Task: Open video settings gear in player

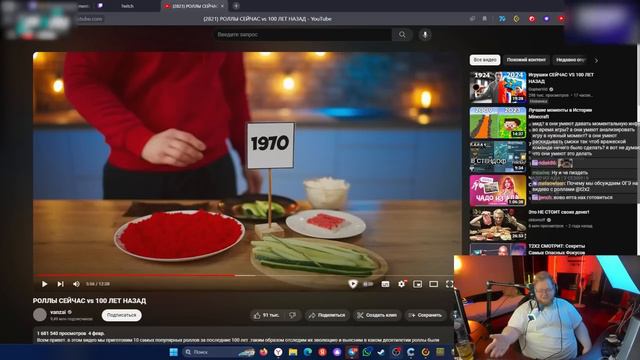Action: coord(402,284)
